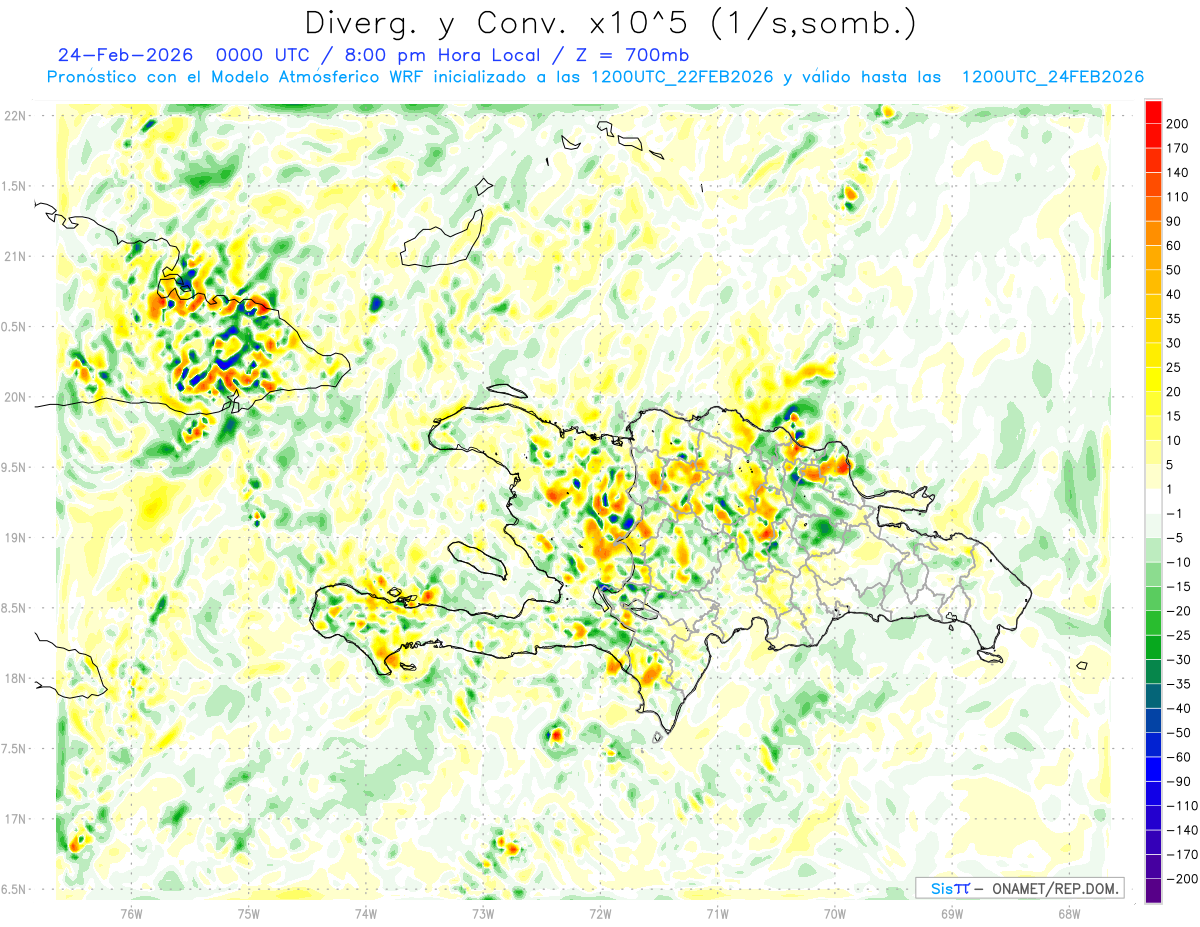
Task: Click the "19N" latitude label
Action: [15, 538]
